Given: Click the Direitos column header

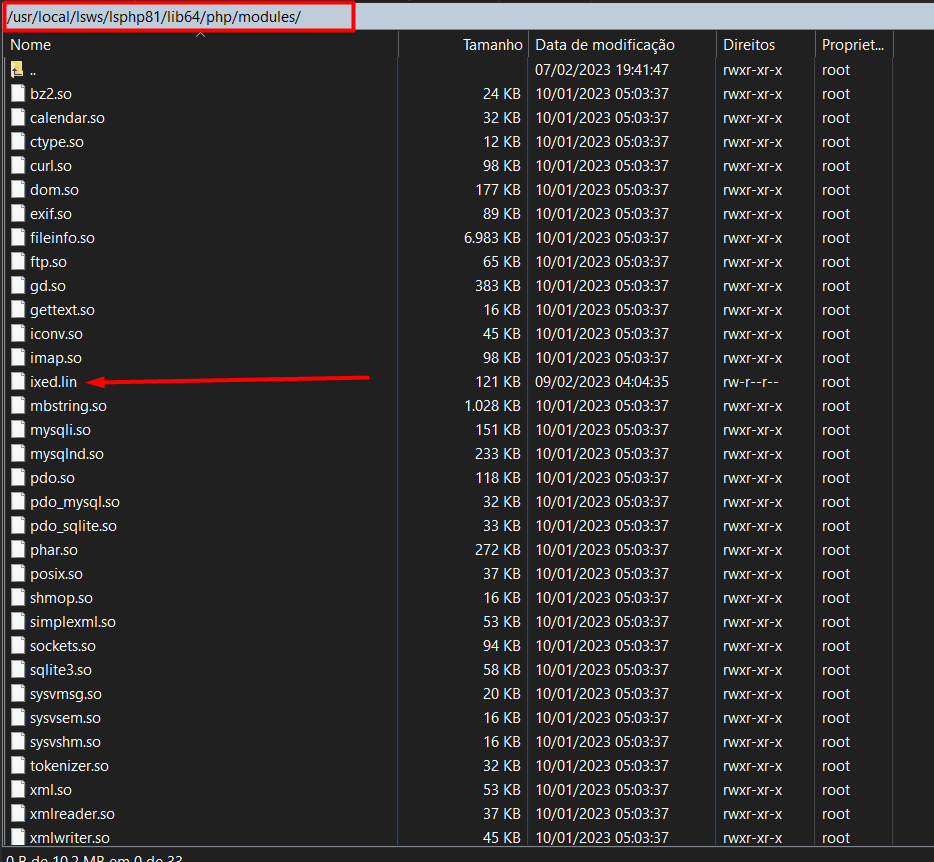Looking at the screenshot, I should (x=748, y=45).
